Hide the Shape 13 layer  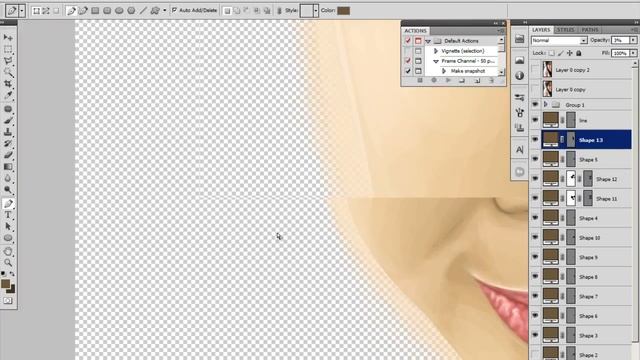tap(535, 140)
